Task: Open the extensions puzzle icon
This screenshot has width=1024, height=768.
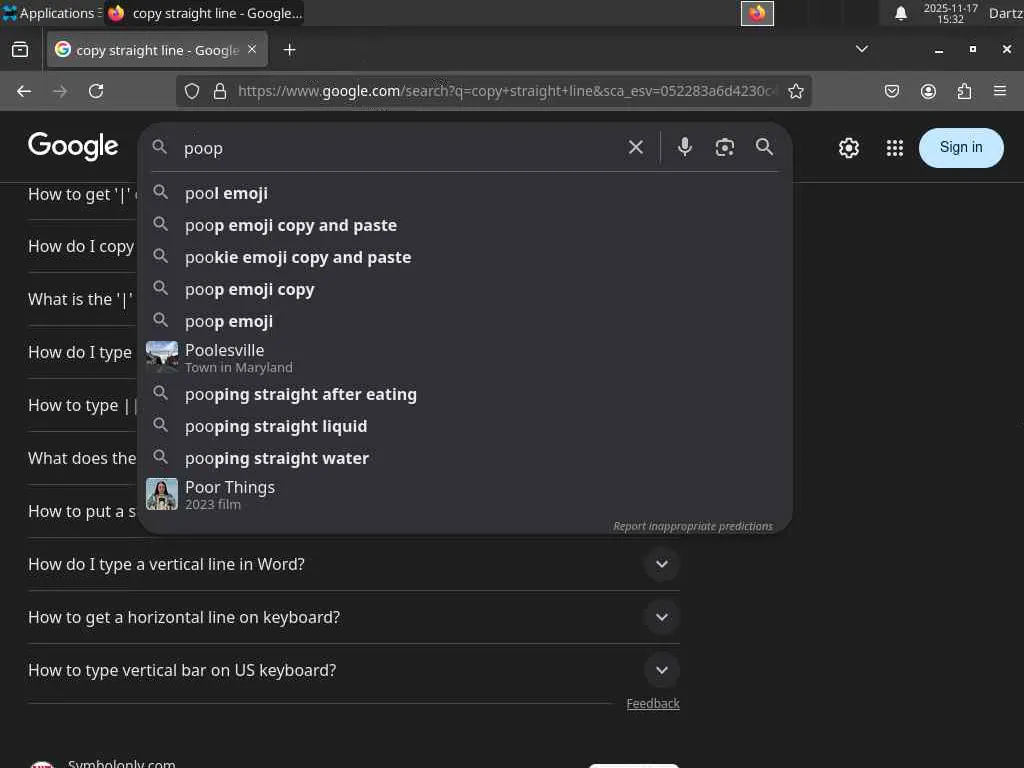Action: 964,91
